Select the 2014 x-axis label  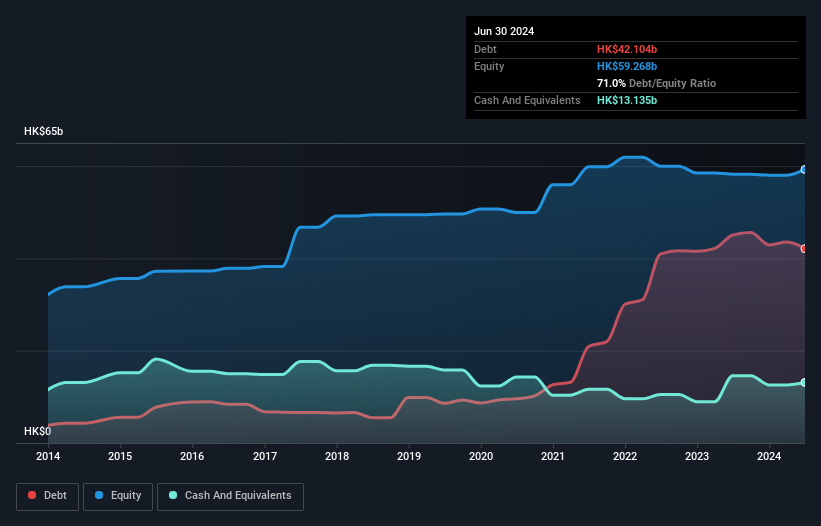coord(48,457)
